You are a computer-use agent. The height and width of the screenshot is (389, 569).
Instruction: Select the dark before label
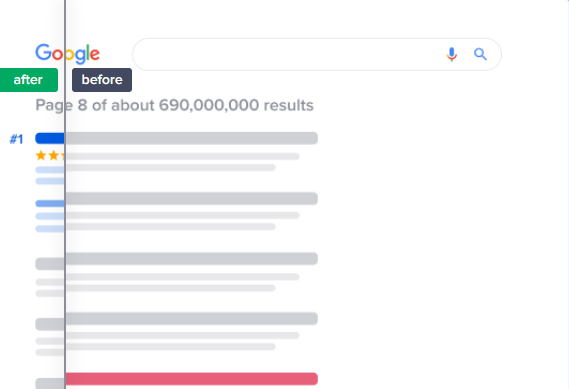tap(102, 80)
